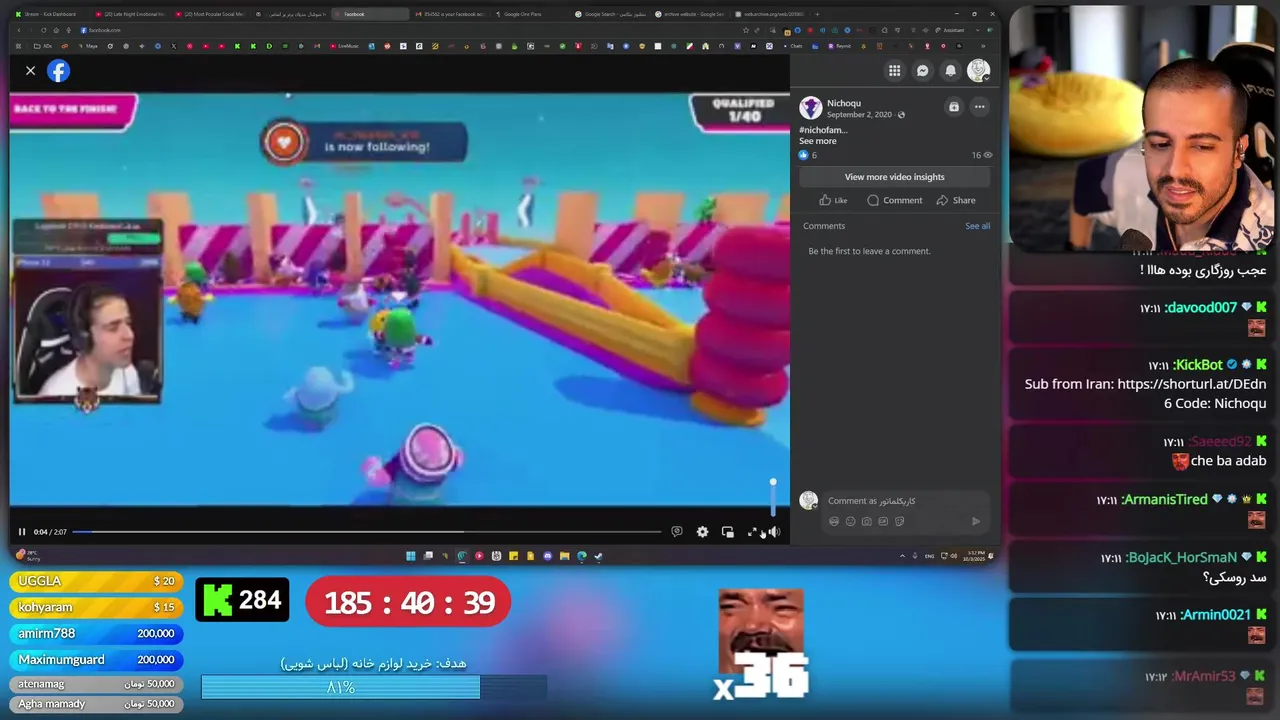
Task: Switch to Late Night Emotional tab
Action: coord(129,14)
